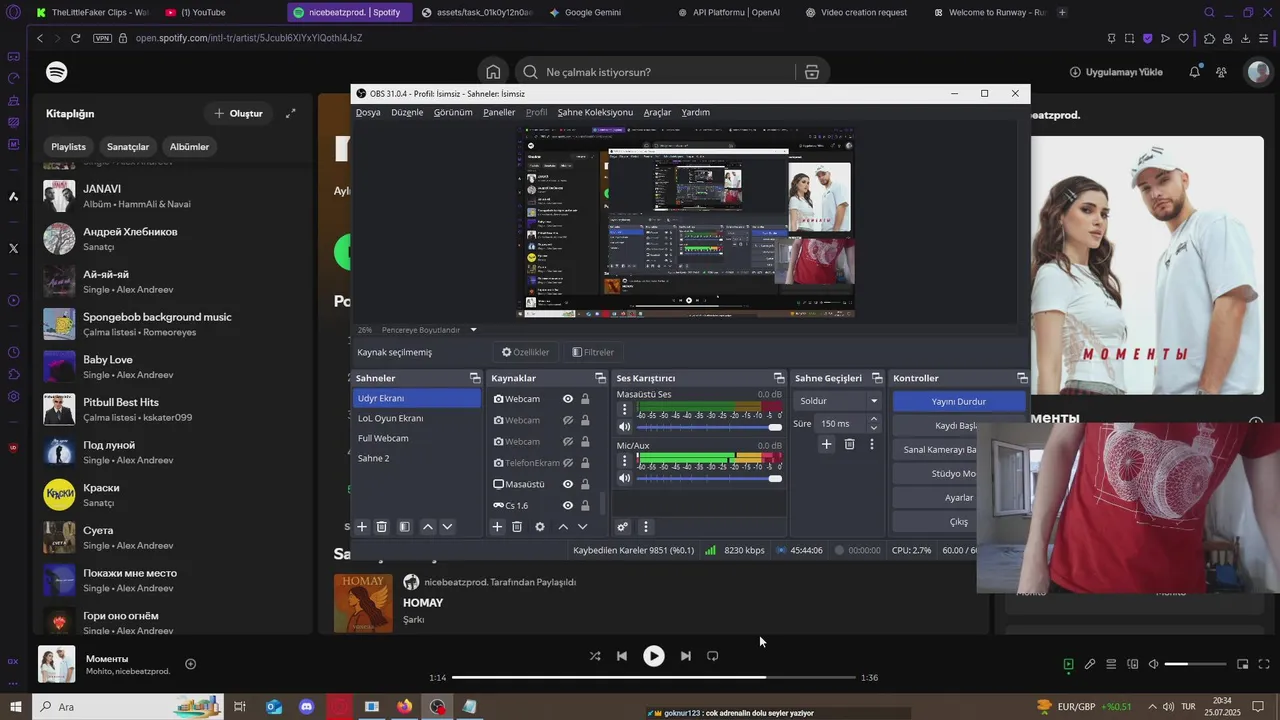
Task: Toggle Spotify now playing view
Action: (x=1069, y=664)
